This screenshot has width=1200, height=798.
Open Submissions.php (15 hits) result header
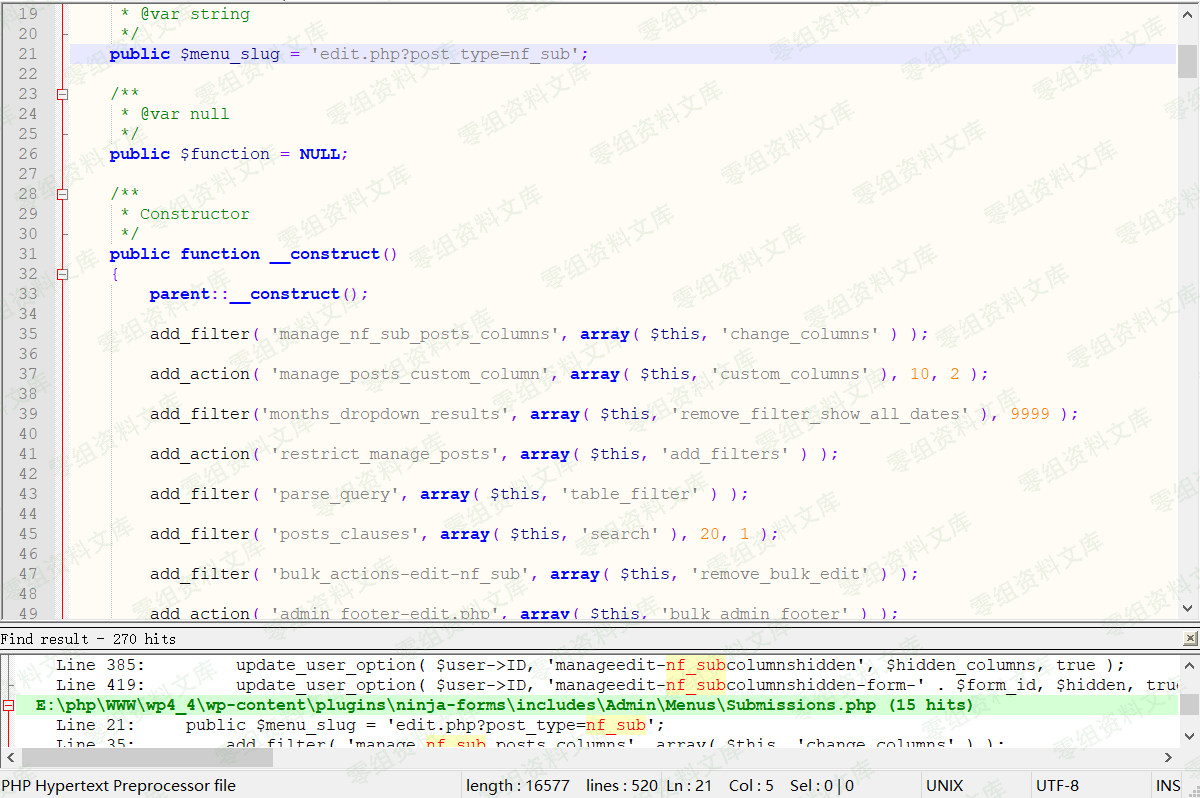click(504, 705)
